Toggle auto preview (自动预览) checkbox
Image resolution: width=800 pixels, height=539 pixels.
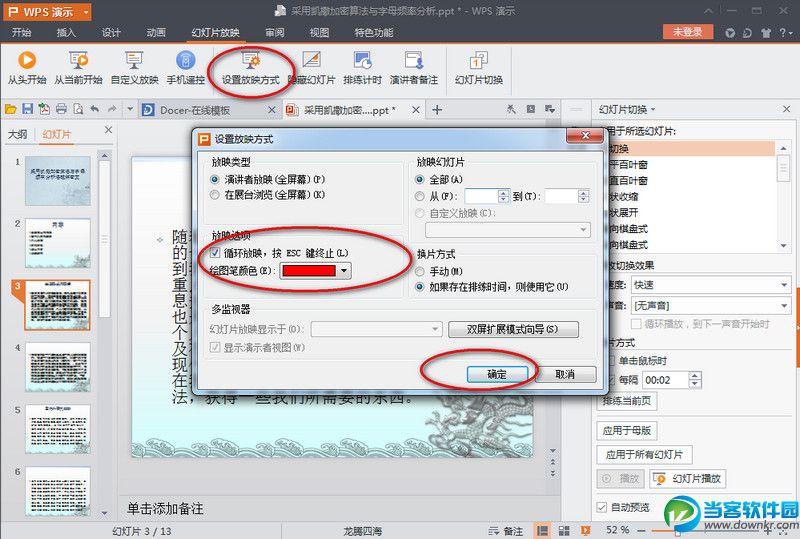[x=602, y=507]
